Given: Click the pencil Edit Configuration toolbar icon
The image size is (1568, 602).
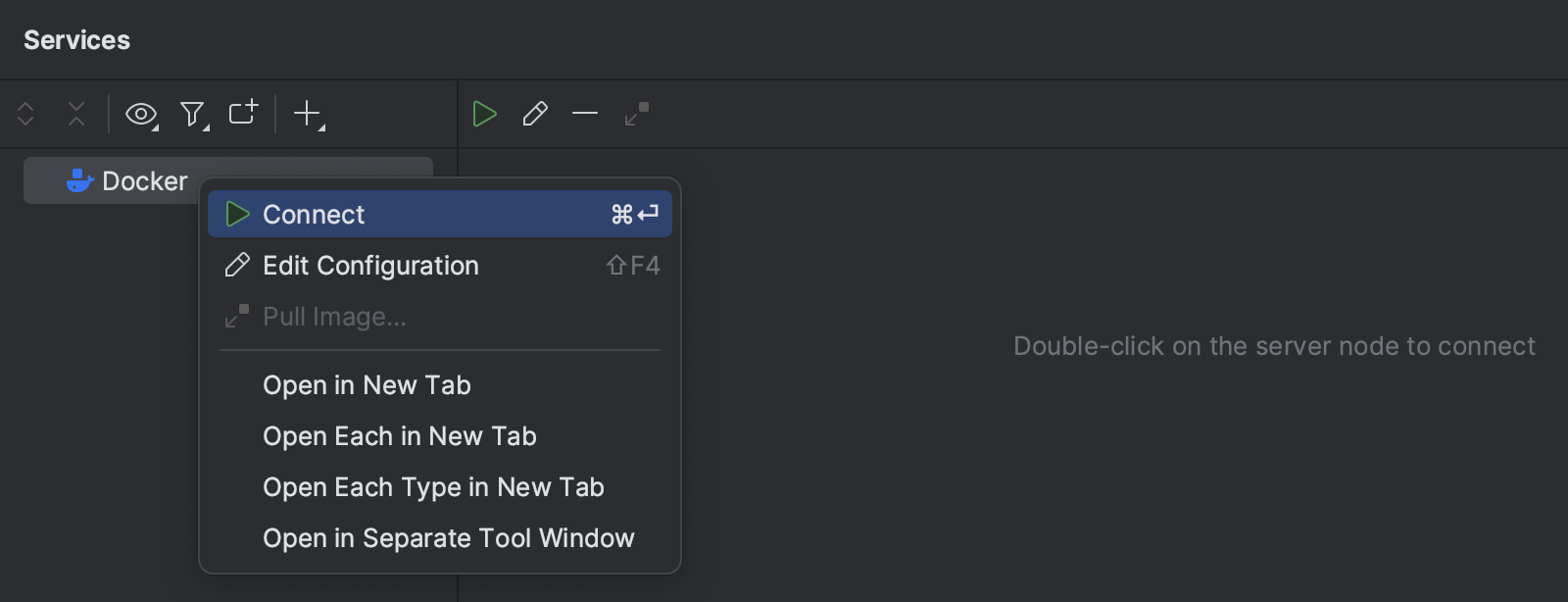Looking at the screenshot, I should tap(535, 114).
